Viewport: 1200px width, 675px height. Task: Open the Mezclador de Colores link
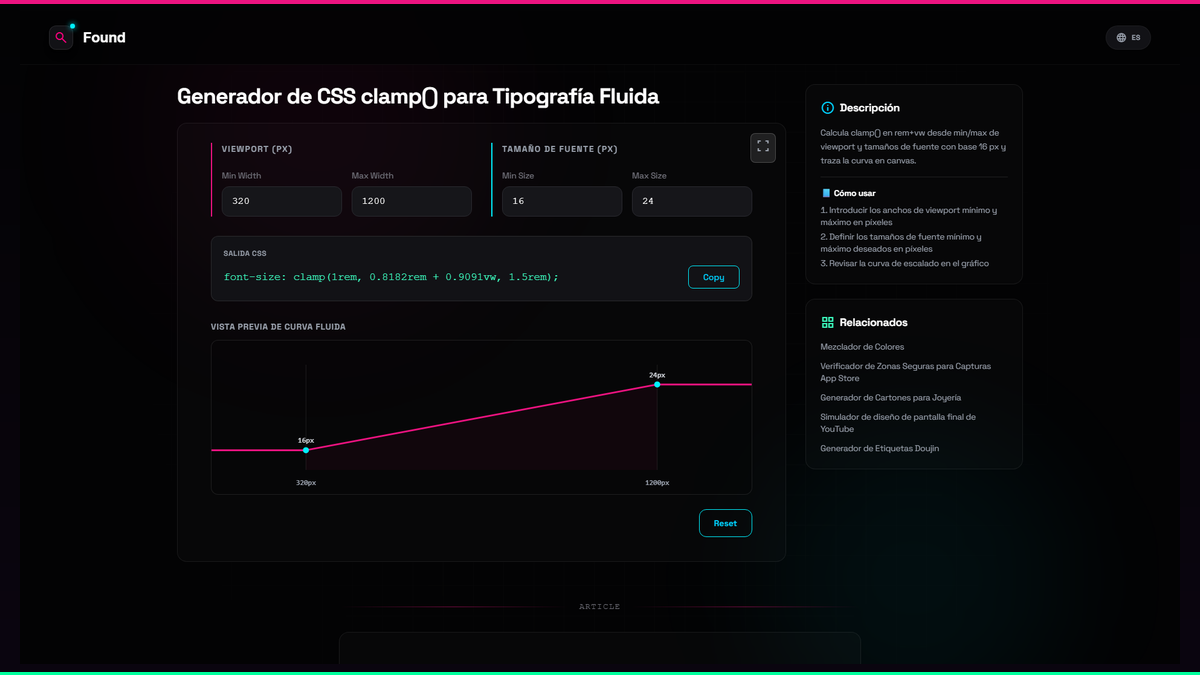(862, 347)
